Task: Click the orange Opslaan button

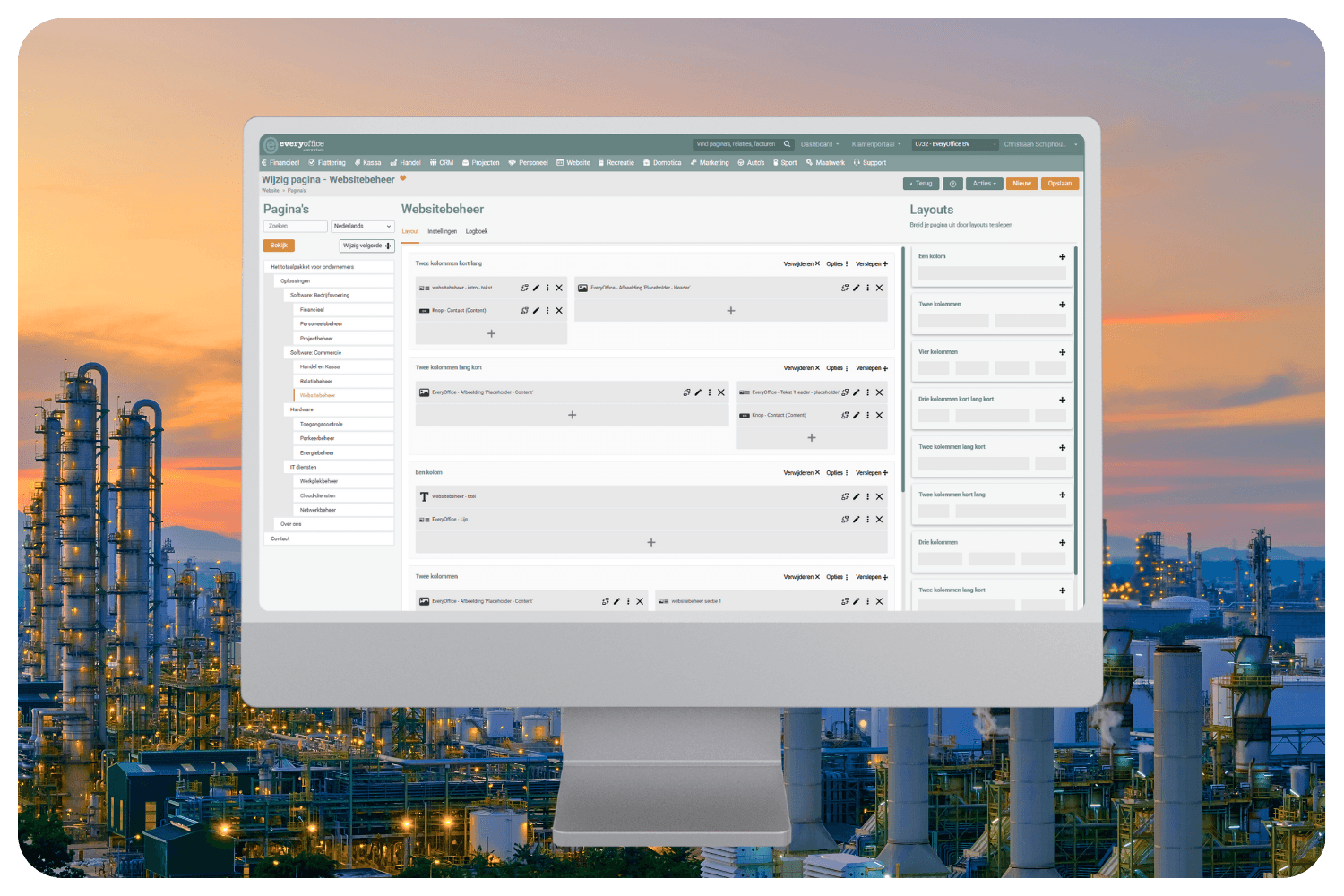Action: (1060, 184)
